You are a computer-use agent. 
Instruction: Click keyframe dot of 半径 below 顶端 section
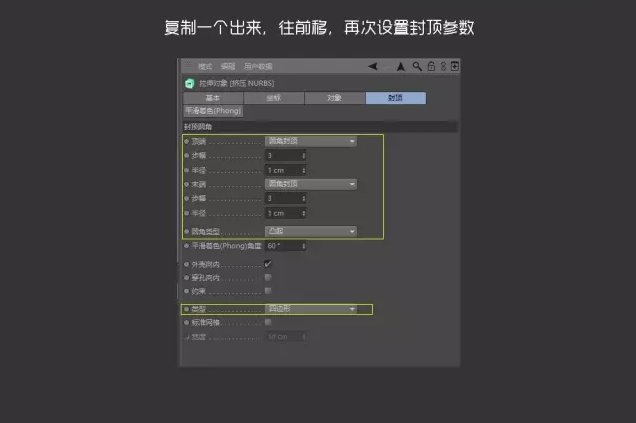pyautogui.click(x=187, y=170)
